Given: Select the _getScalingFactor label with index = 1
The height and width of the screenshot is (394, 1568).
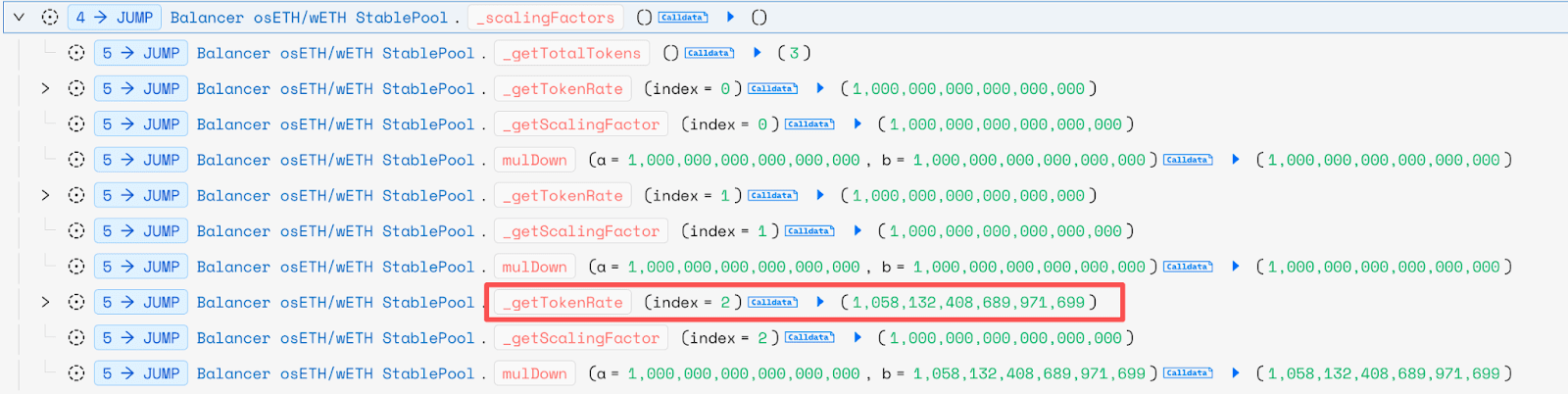Looking at the screenshot, I should [581, 231].
